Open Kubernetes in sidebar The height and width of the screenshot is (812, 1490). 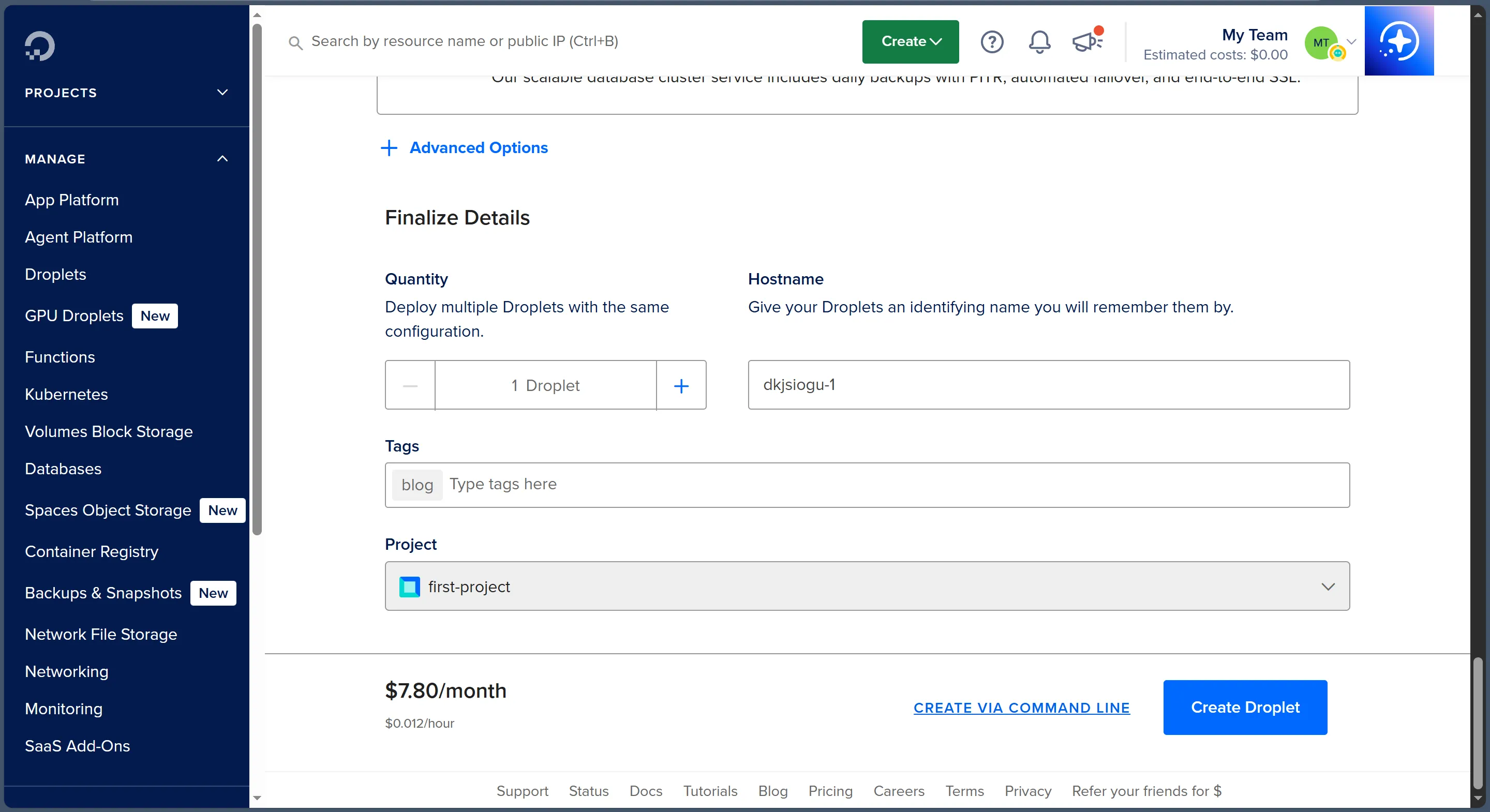click(67, 394)
